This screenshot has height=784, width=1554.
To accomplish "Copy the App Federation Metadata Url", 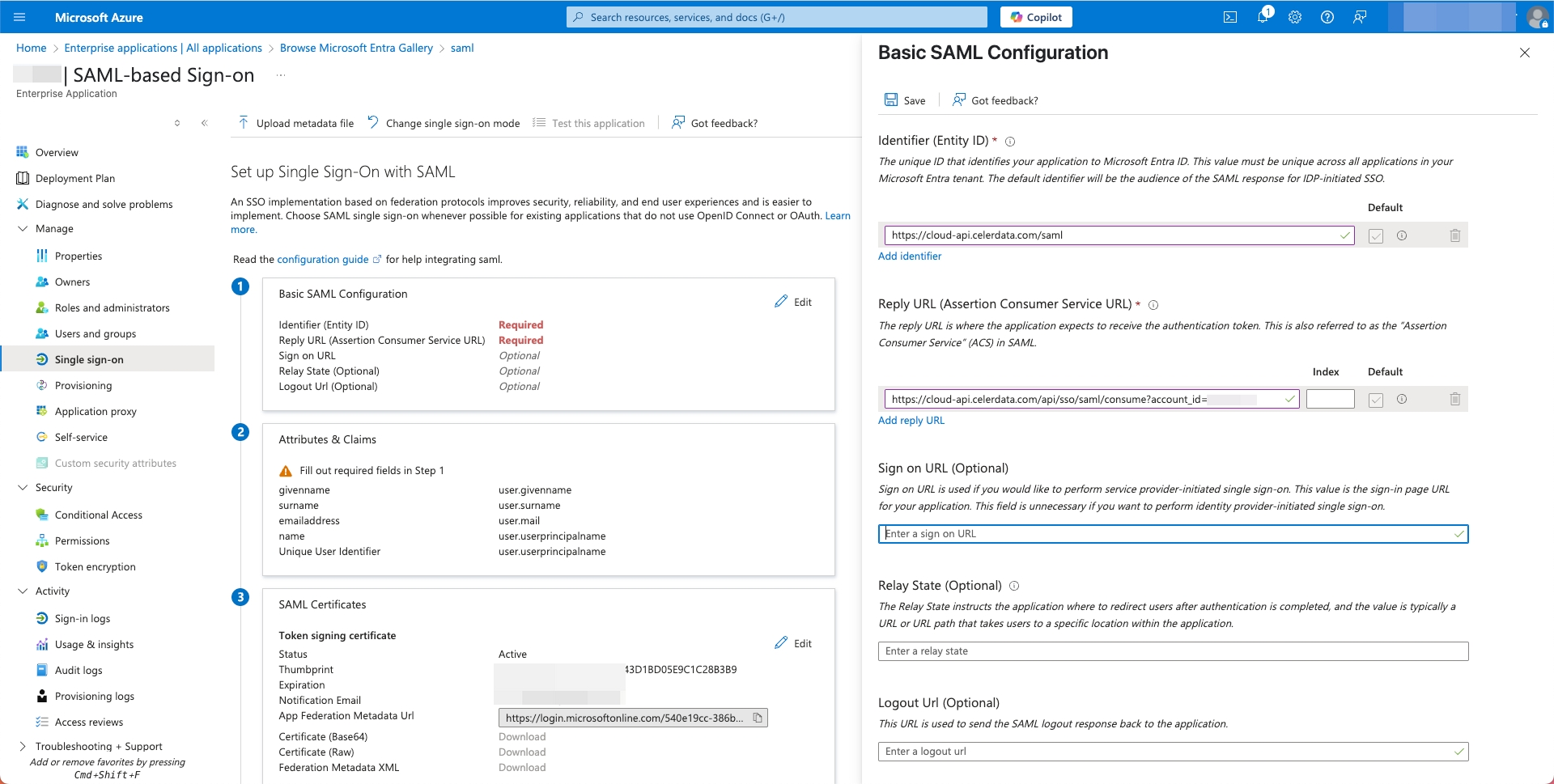I will point(758,718).
